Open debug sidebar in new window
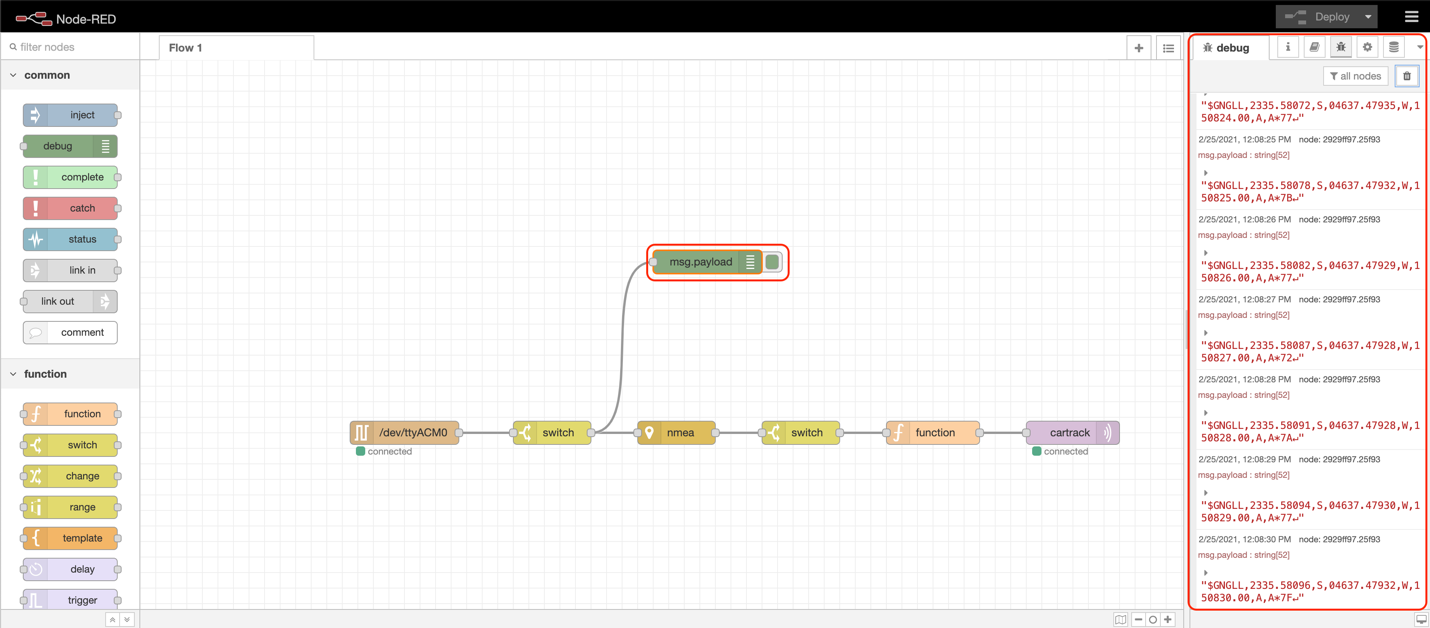The height and width of the screenshot is (628, 1430). pyautogui.click(x=1421, y=620)
